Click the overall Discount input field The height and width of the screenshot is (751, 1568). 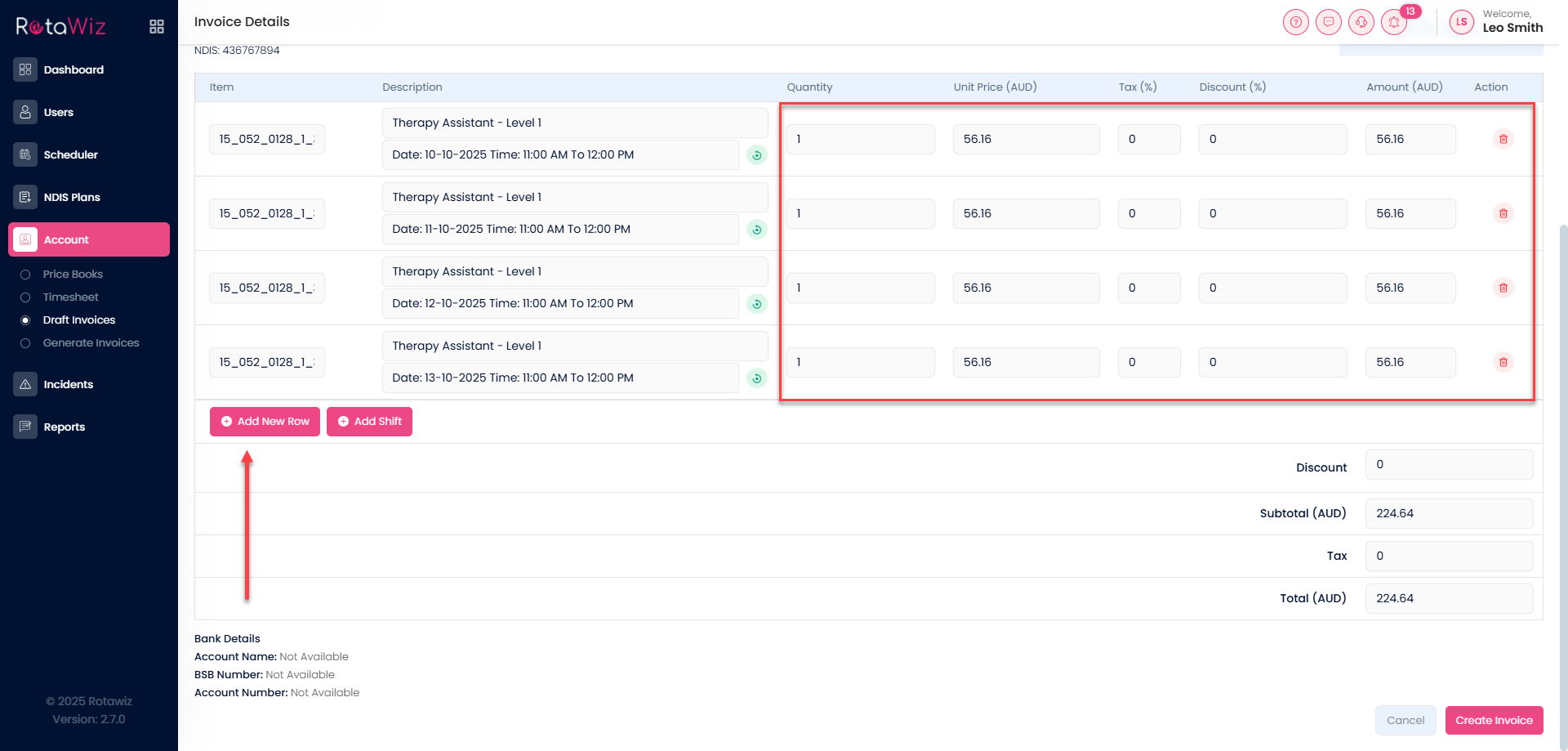[x=1448, y=465]
